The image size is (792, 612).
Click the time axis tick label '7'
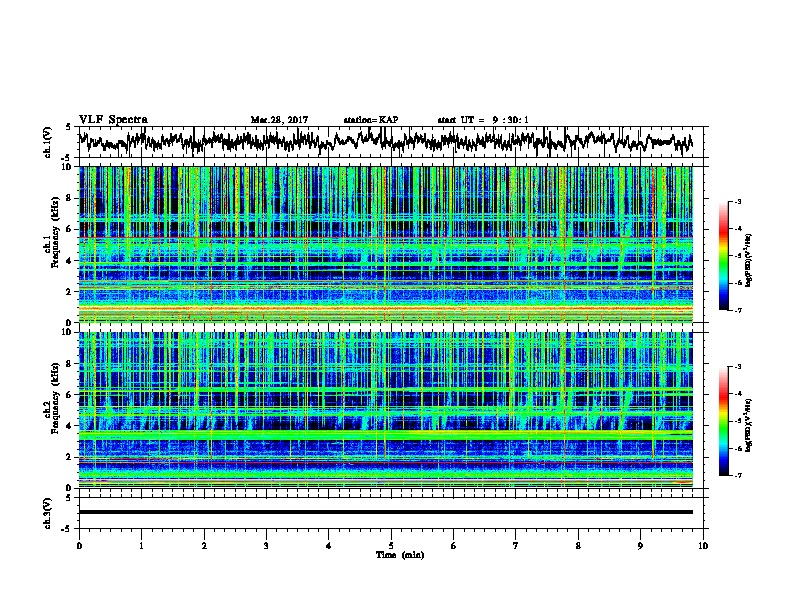516,546
